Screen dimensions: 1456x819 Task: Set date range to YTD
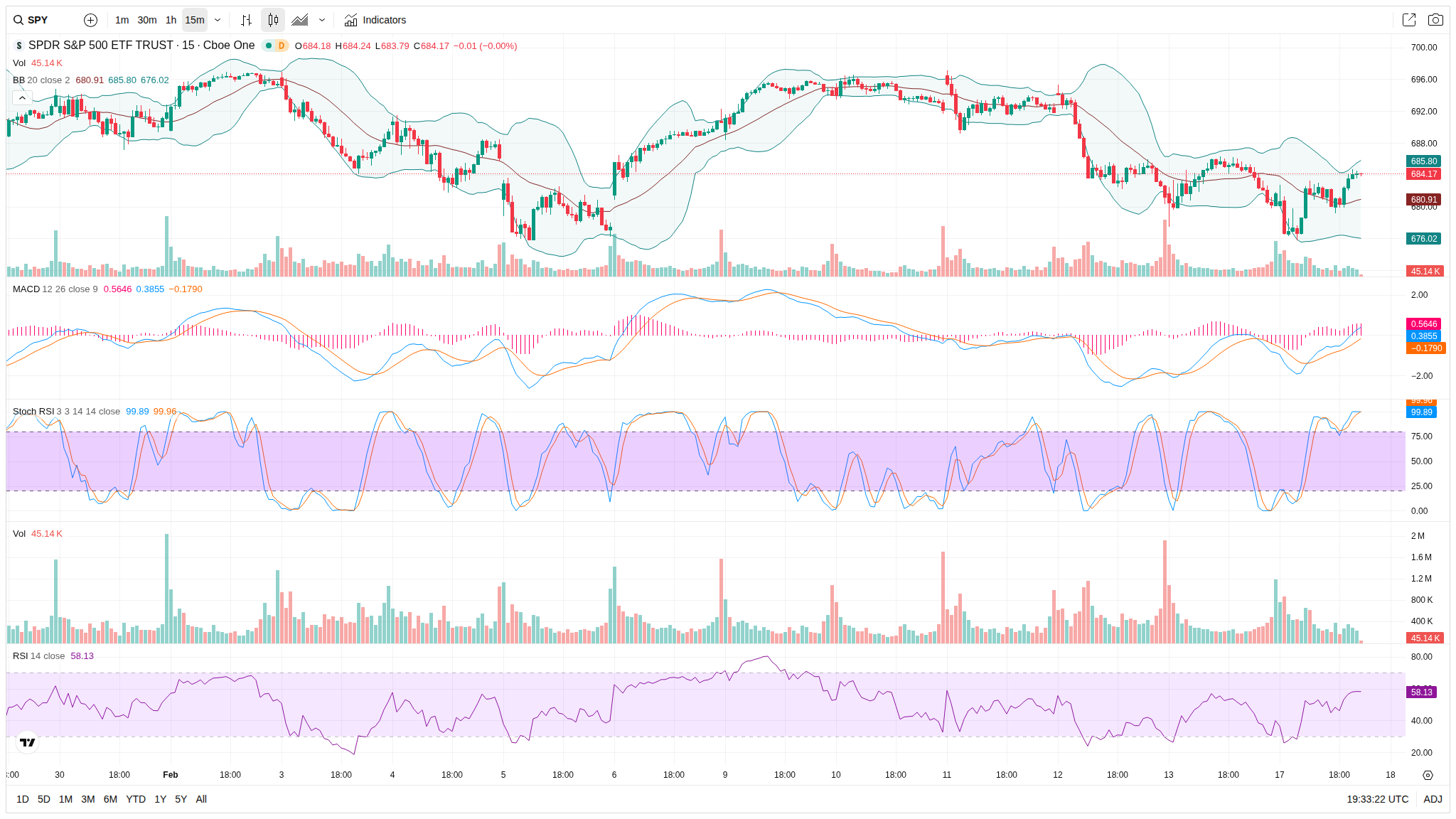(x=135, y=799)
